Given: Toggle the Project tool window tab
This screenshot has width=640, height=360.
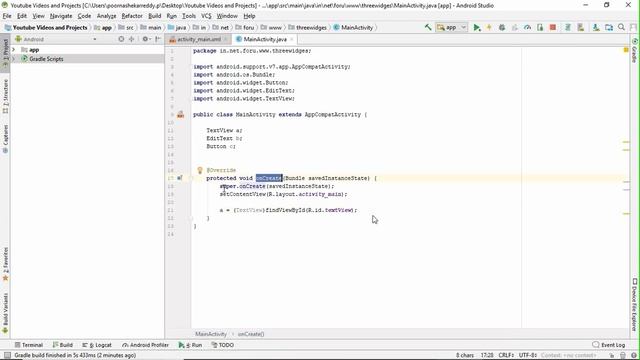Looking at the screenshot, I should coord(5,53).
